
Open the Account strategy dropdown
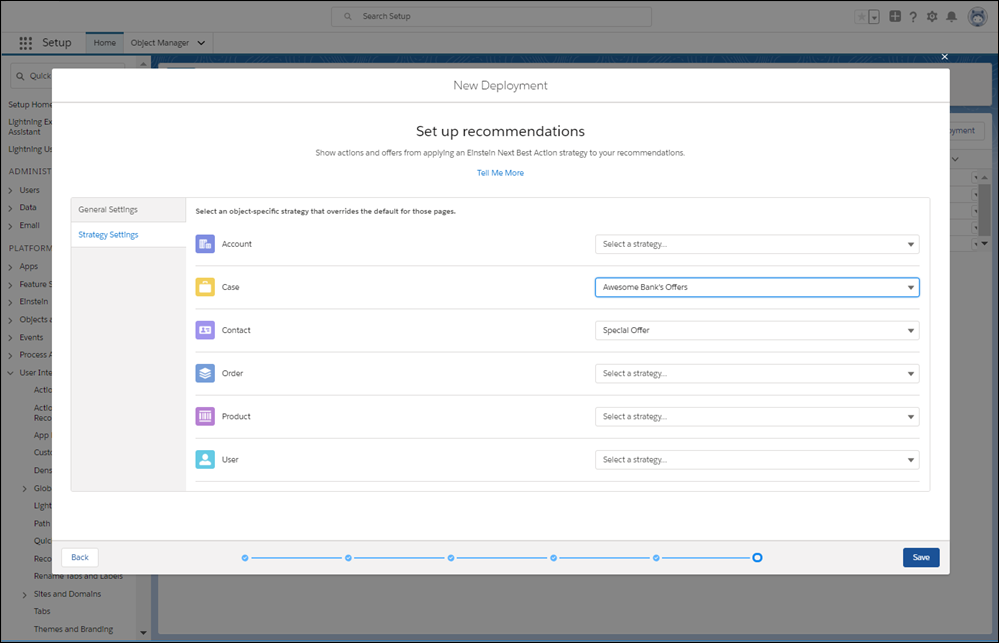point(757,243)
